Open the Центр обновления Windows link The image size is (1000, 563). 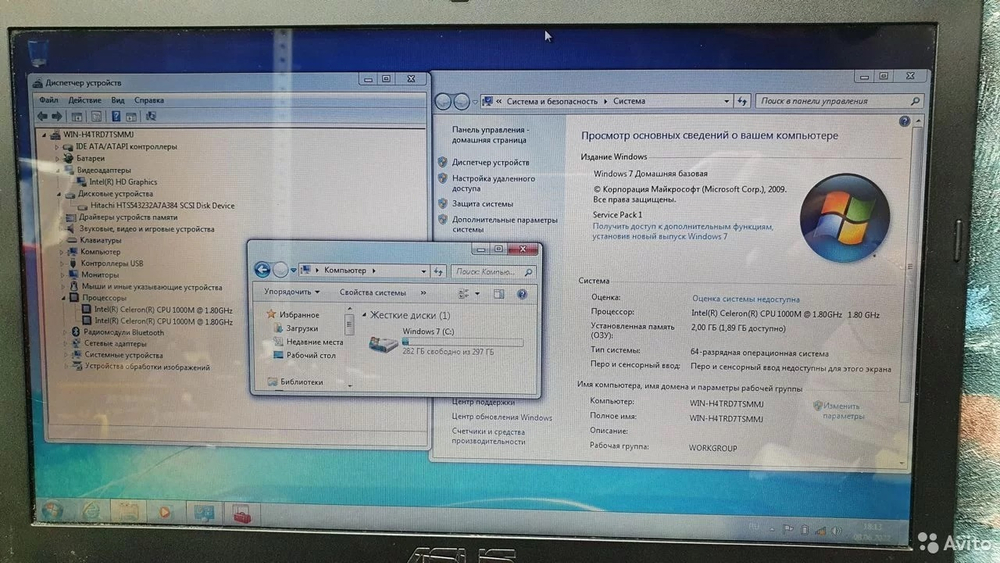[502, 418]
